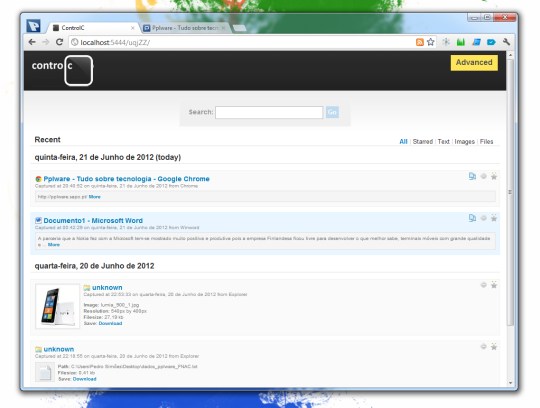This screenshot has width=540, height=408.
Task: Open the unknown entry beside the phone thumbnail
Action: tap(107, 287)
